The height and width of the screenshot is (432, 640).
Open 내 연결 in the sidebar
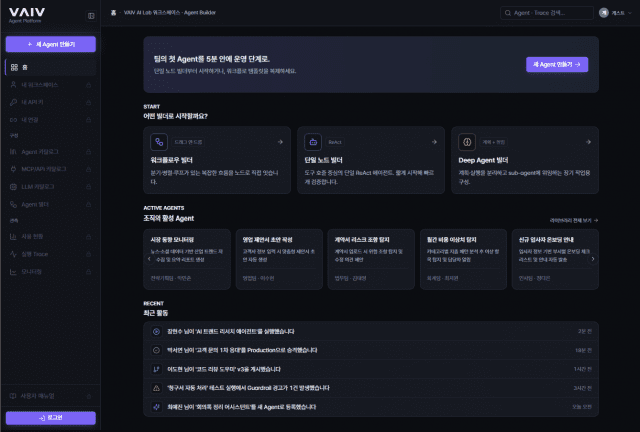pyautogui.click(x=51, y=120)
